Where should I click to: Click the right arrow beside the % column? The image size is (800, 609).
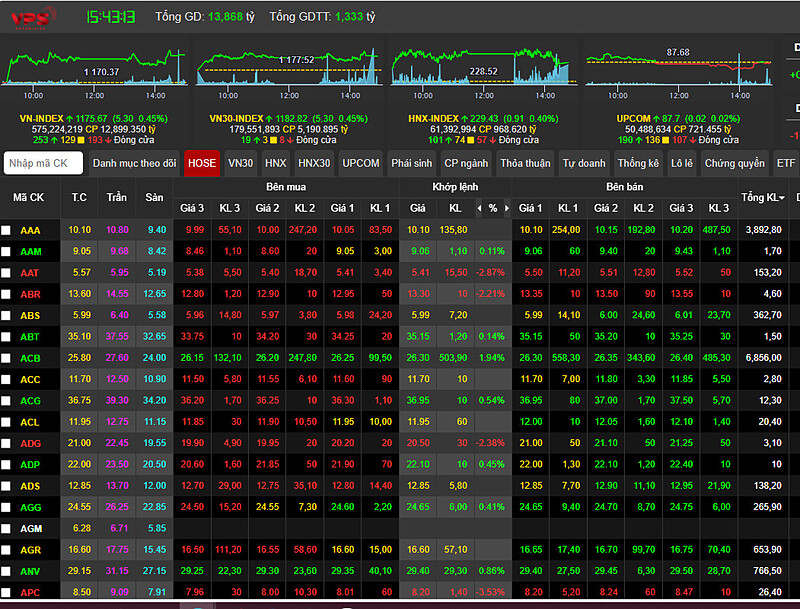point(506,208)
